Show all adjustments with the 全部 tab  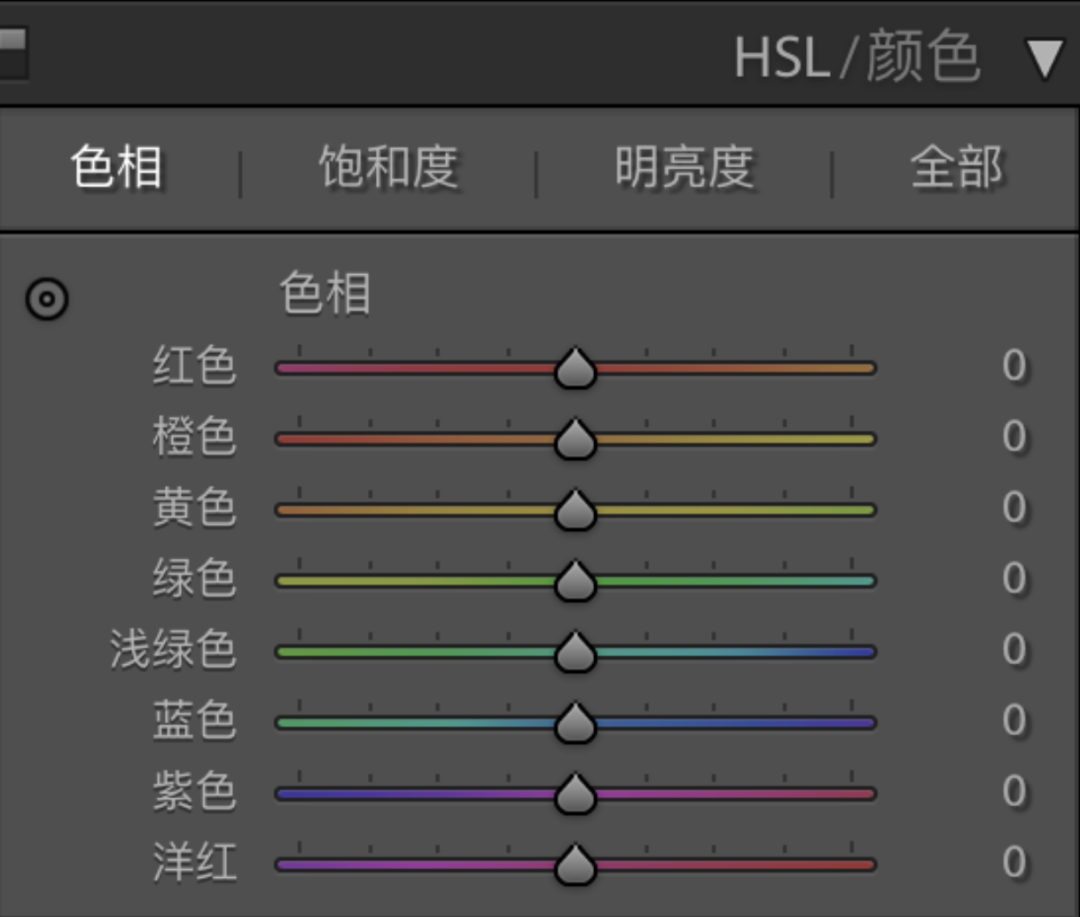point(956,167)
